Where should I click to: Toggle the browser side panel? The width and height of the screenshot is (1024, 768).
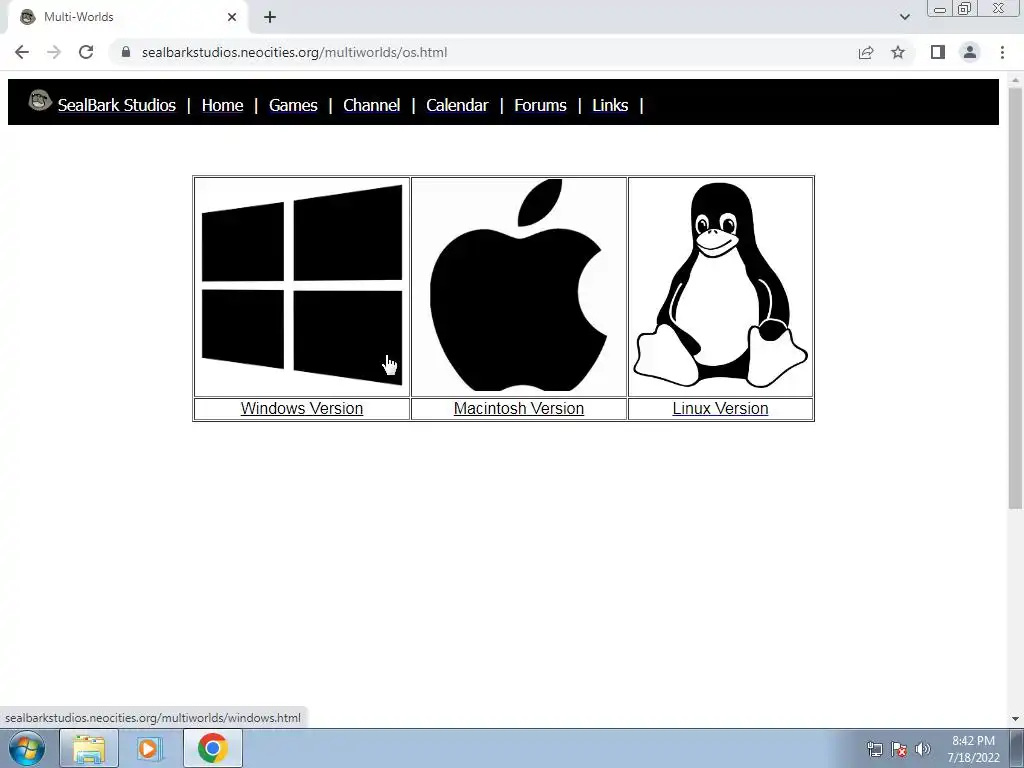click(938, 52)
